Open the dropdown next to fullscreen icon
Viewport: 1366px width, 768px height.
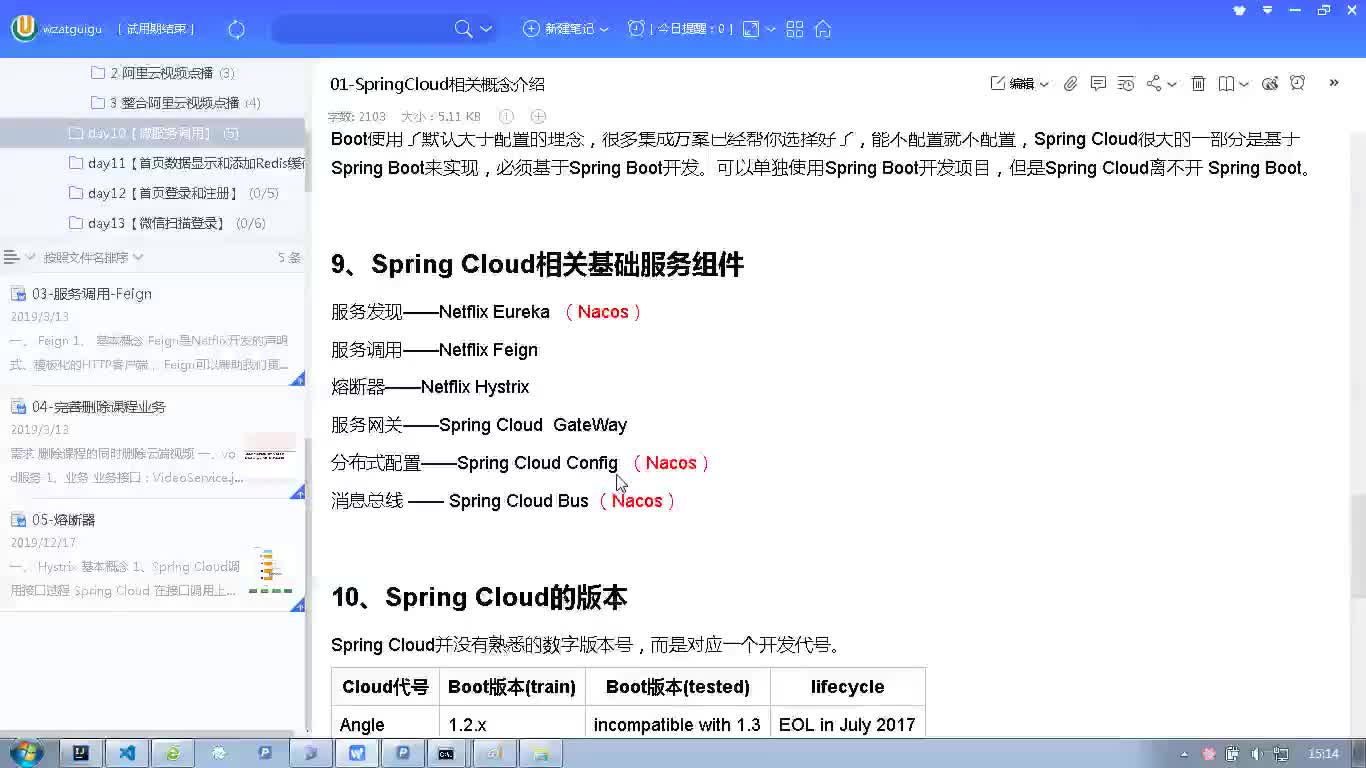[x=771, y=30]
